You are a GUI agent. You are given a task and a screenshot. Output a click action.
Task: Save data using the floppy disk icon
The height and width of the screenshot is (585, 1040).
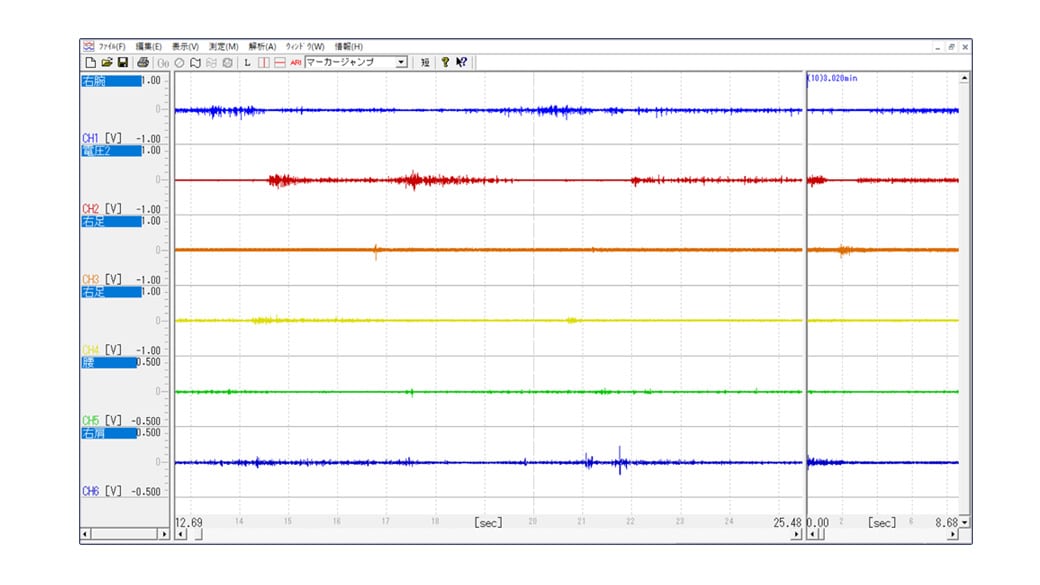(x=122, y=62)
